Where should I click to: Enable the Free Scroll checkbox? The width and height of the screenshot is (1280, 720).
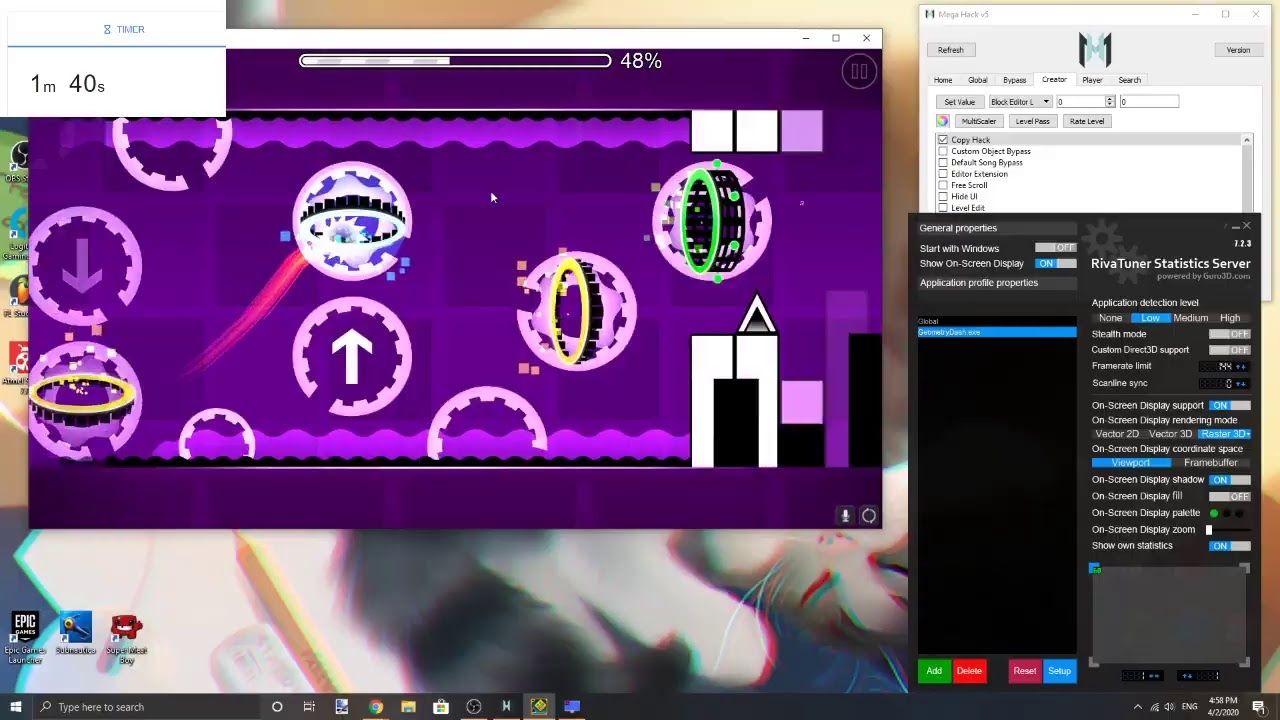(943, 185)
